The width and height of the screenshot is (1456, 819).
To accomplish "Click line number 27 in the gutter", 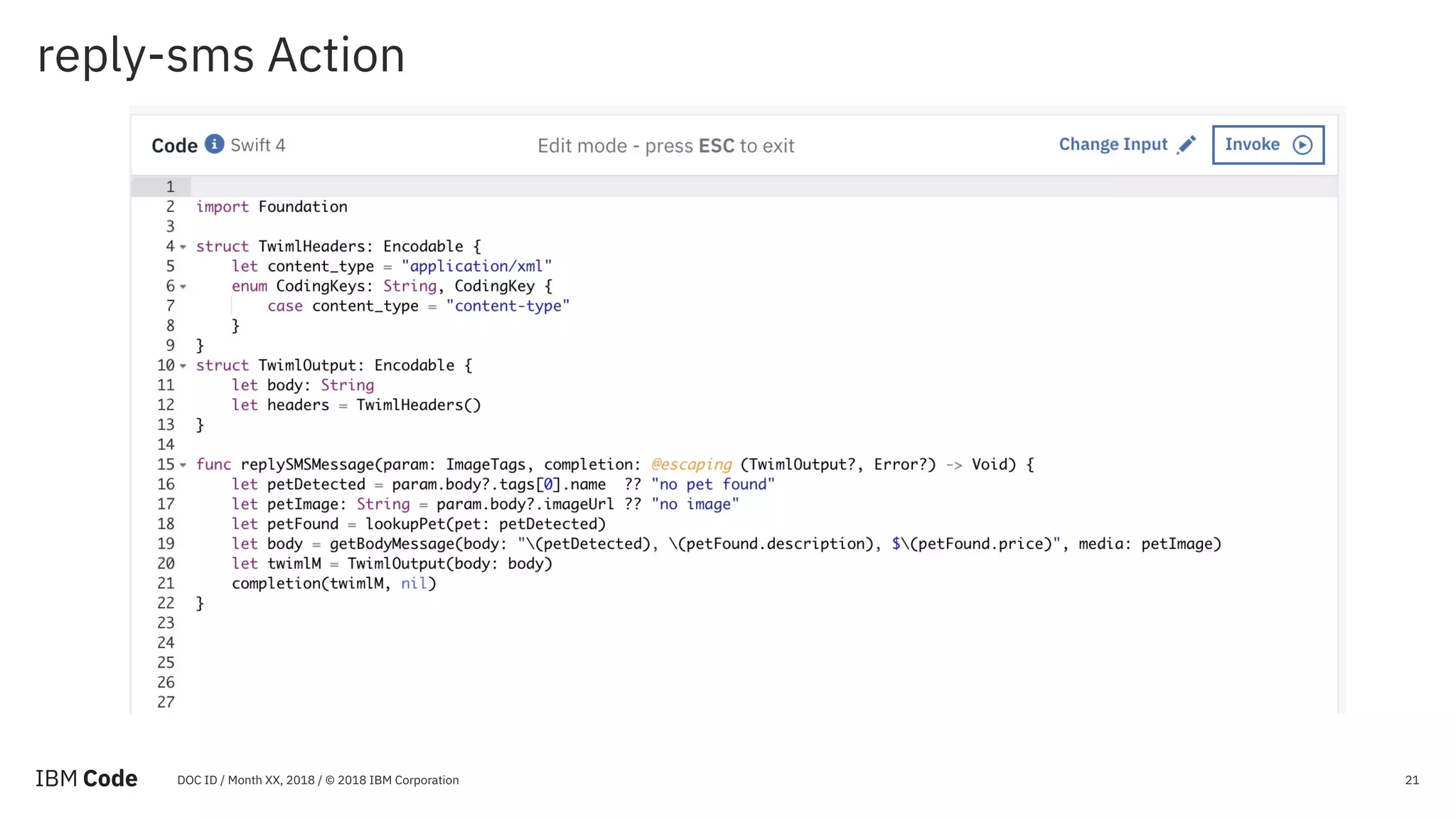I will coord(166,702).
